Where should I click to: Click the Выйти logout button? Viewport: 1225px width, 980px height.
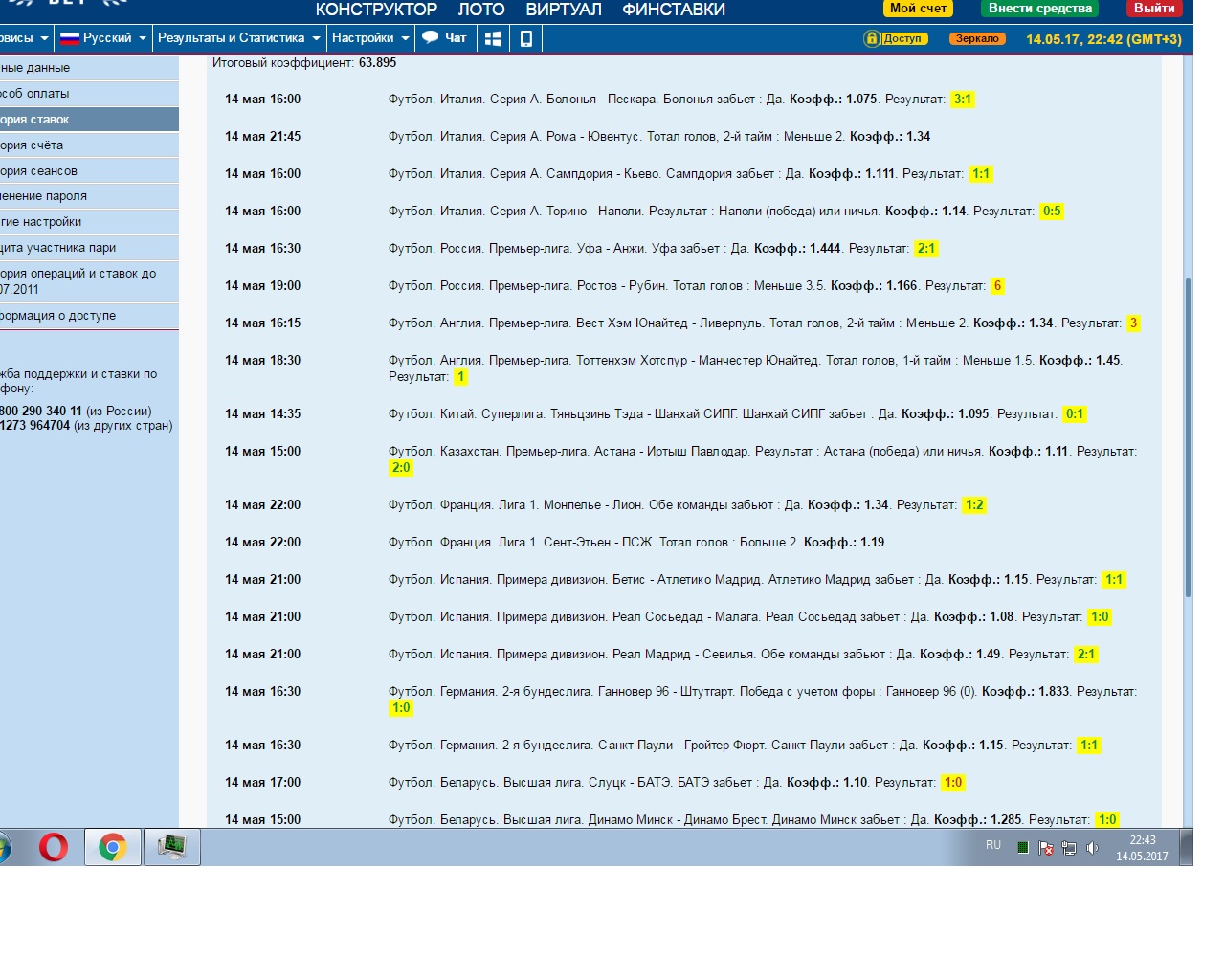point(1154,8)
